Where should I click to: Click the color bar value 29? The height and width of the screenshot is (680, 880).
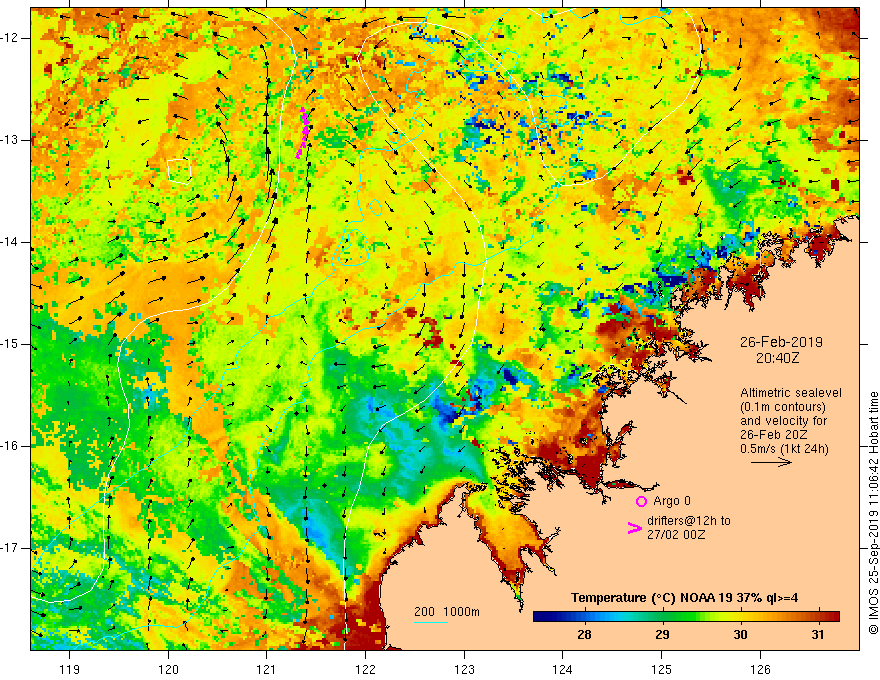662,635
